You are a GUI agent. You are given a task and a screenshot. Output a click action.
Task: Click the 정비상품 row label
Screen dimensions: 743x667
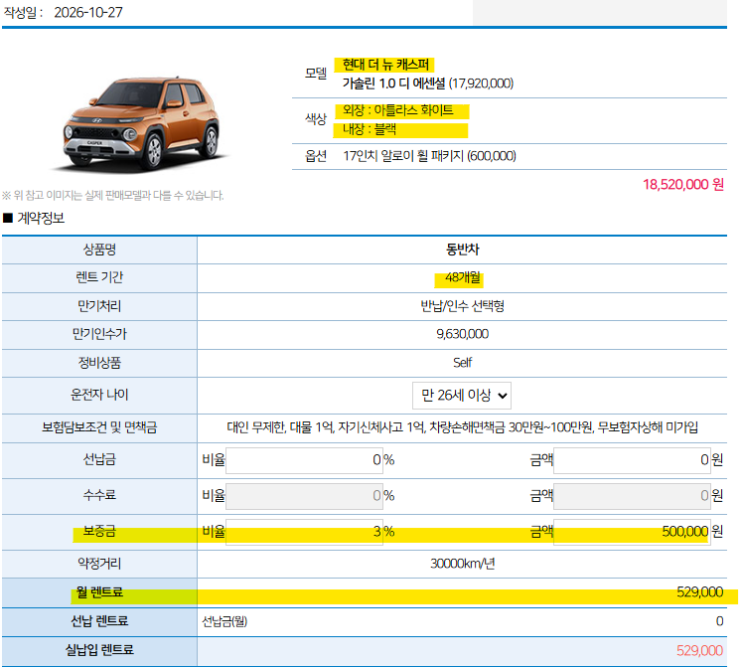click(100, 363)
